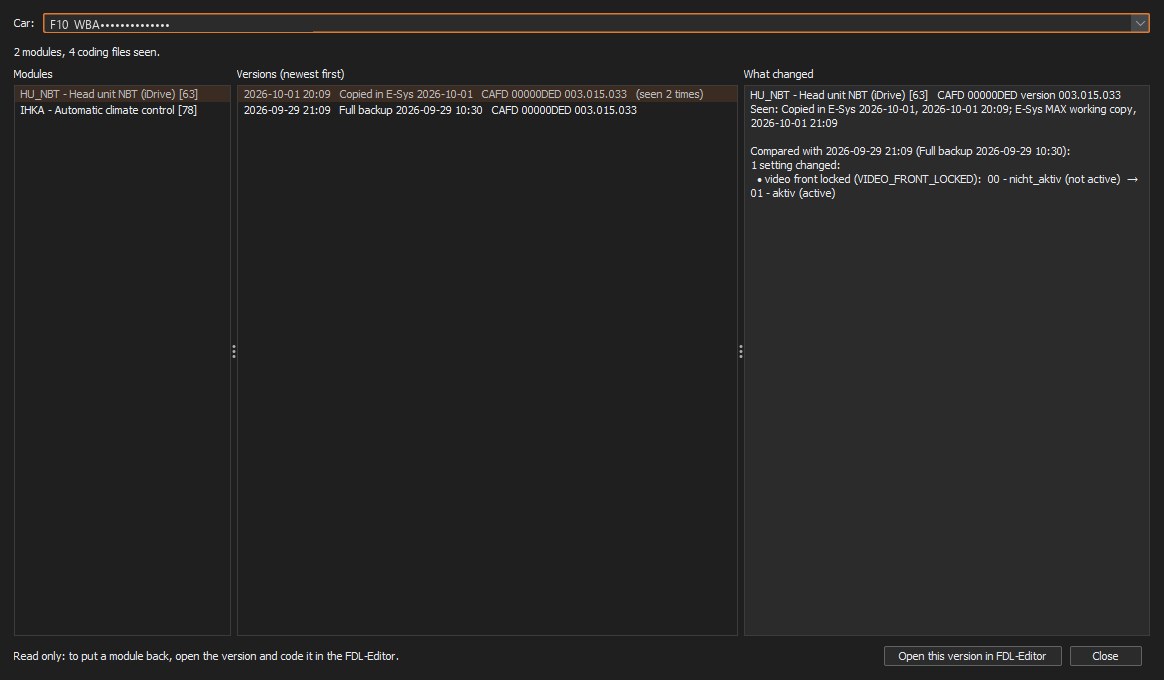
Task: Click the 'Read only' hint at bottom
Action: click(x=206, y=656)
